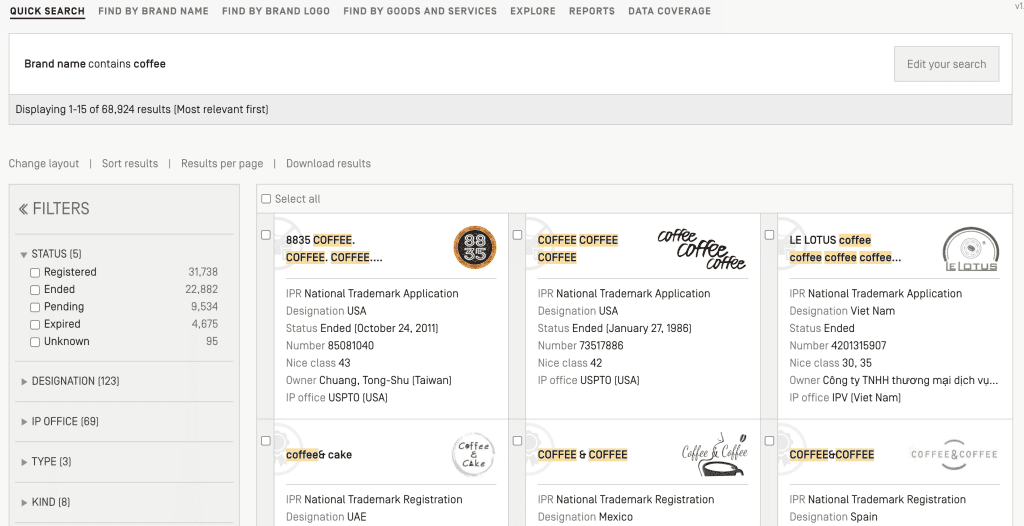
Task: Open Download results options
Action: (x=328, y=163)
